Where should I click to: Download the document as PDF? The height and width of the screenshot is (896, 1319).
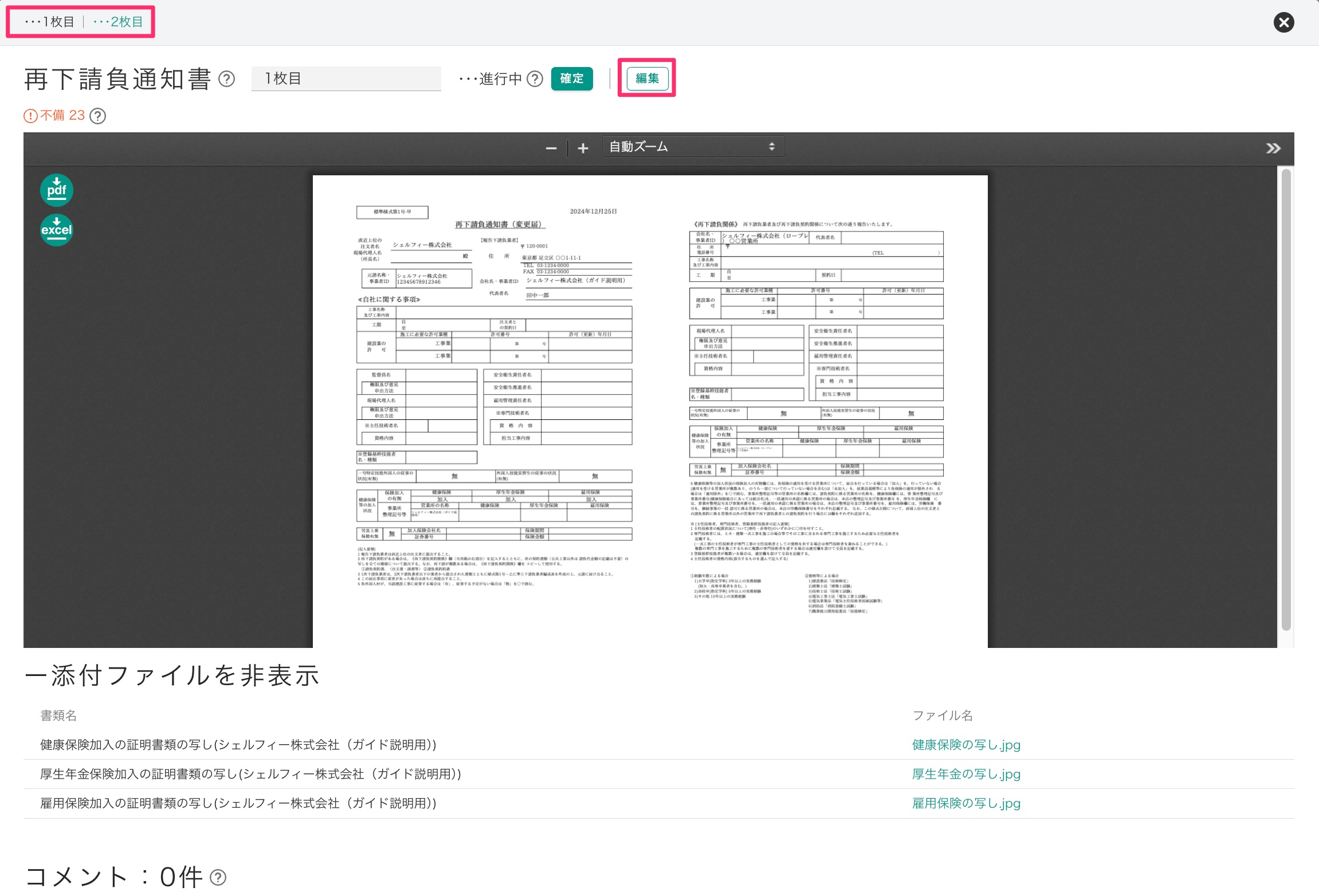tap(56, 190)
